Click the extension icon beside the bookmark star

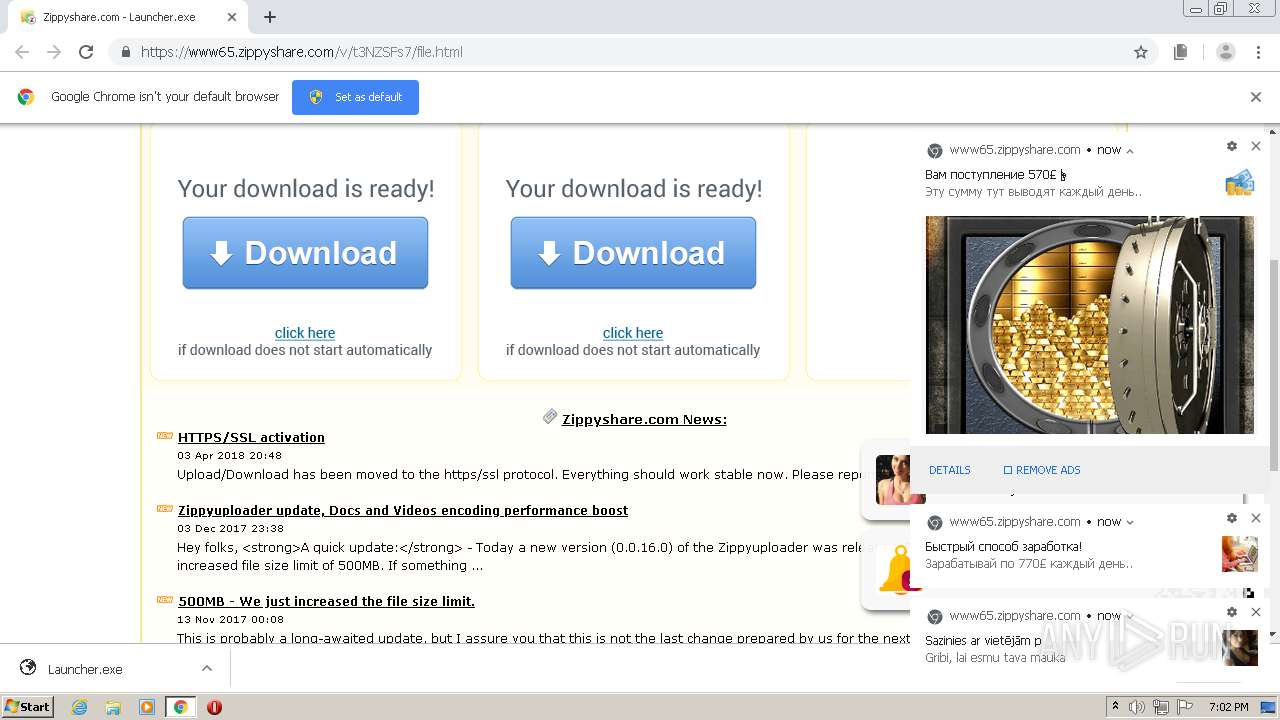point(1181,52)
